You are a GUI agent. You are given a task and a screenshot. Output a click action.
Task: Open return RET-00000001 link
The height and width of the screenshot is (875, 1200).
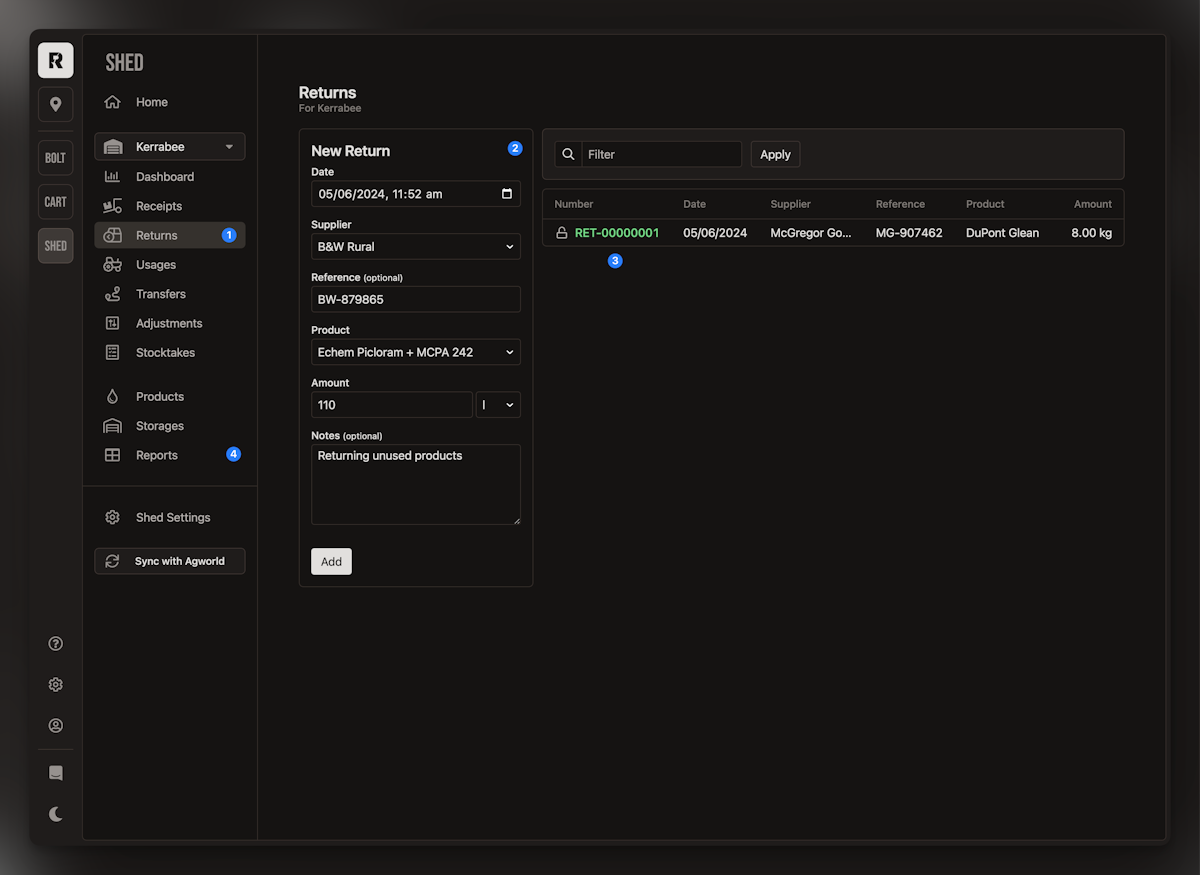tap(617, 232)
